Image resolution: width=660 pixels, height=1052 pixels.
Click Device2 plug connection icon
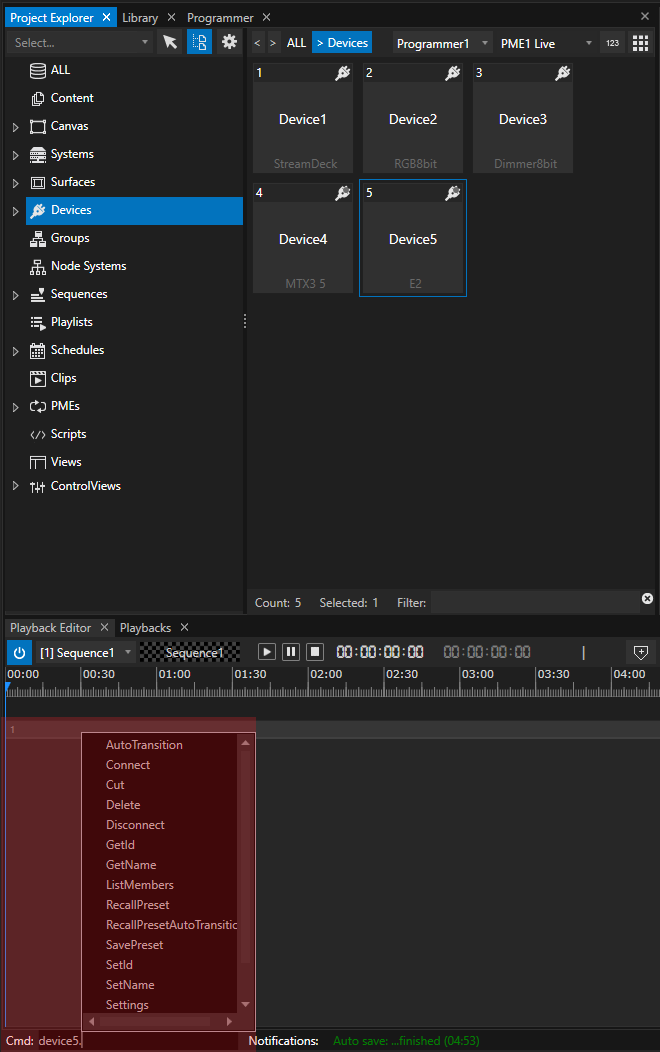click(x=453, y=73)
